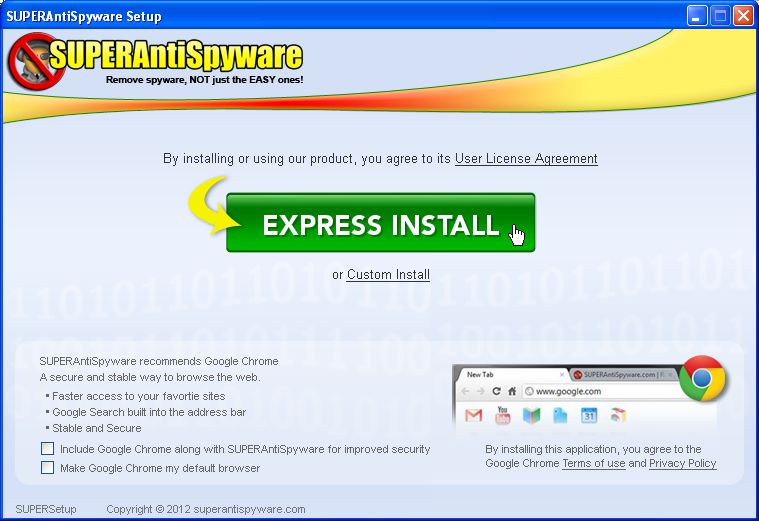Click the Google Calendar icon in preview
This screenshot has width=759, height=521.
589,415
